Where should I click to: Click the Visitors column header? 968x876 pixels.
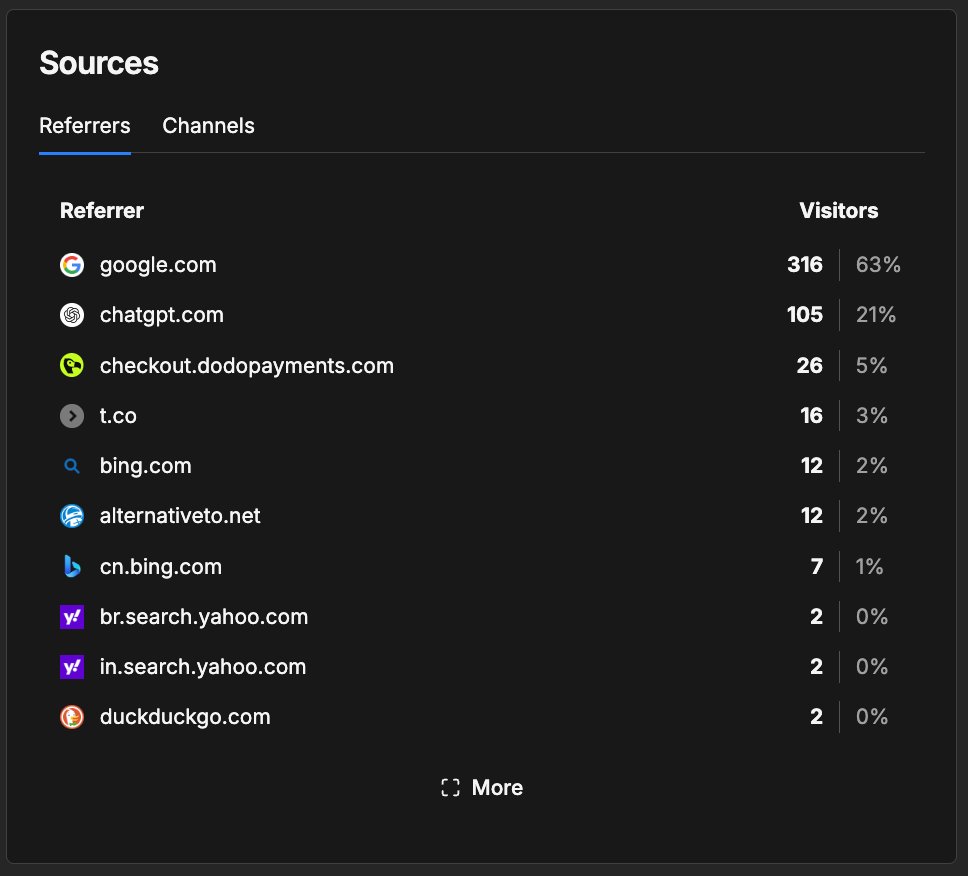tap(838, 211)
